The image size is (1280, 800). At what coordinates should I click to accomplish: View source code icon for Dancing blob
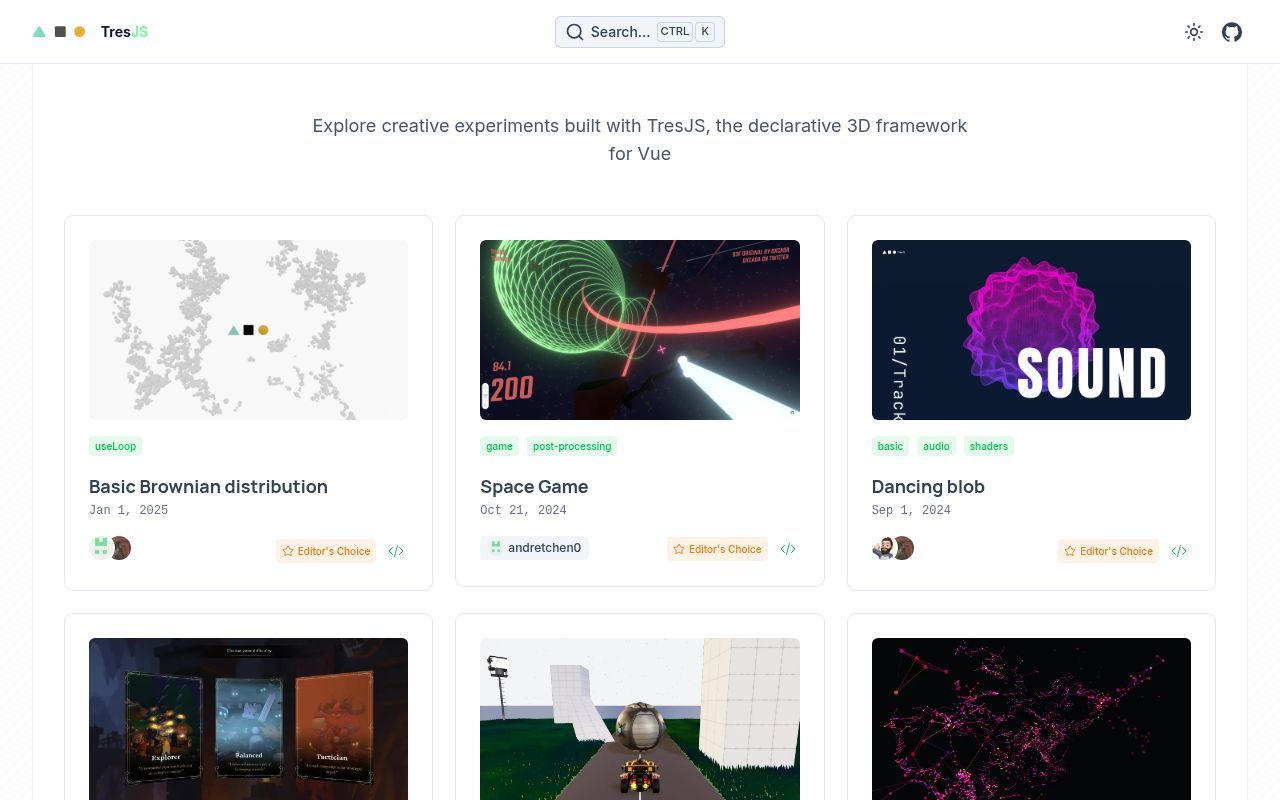1179,551
